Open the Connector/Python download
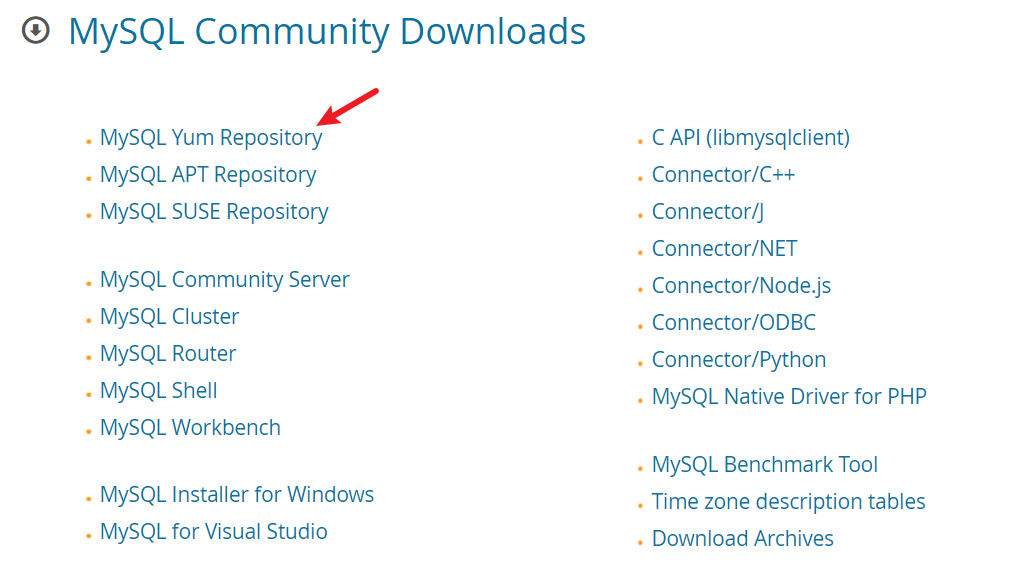Image resolution: width=1017 pixels, height=577 pixels. (x=739, y=360)
